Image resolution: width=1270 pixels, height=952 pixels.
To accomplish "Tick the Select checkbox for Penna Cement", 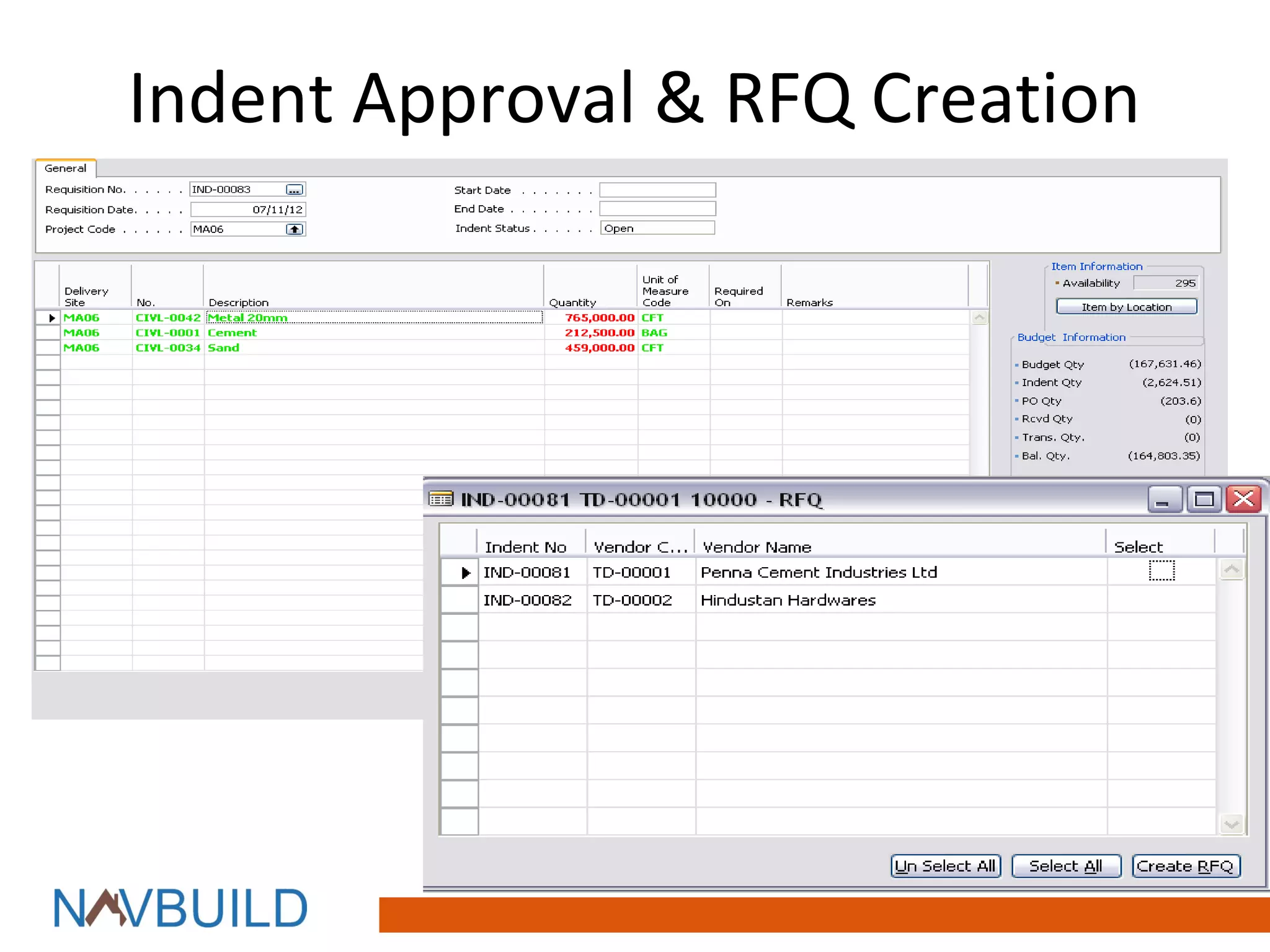I will click(1161, 571).
